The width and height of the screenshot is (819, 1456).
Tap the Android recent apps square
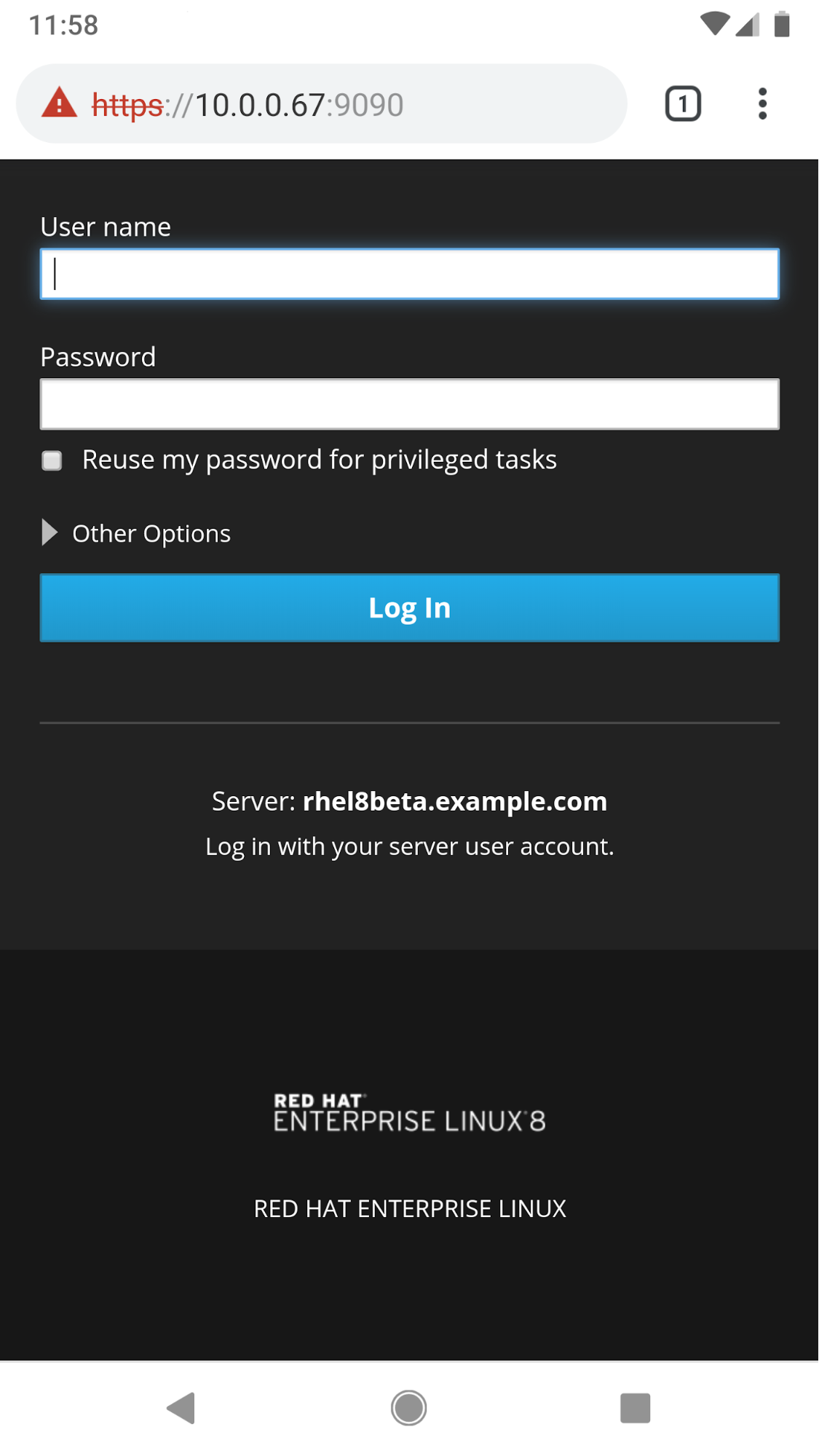tap(635, 1407)
